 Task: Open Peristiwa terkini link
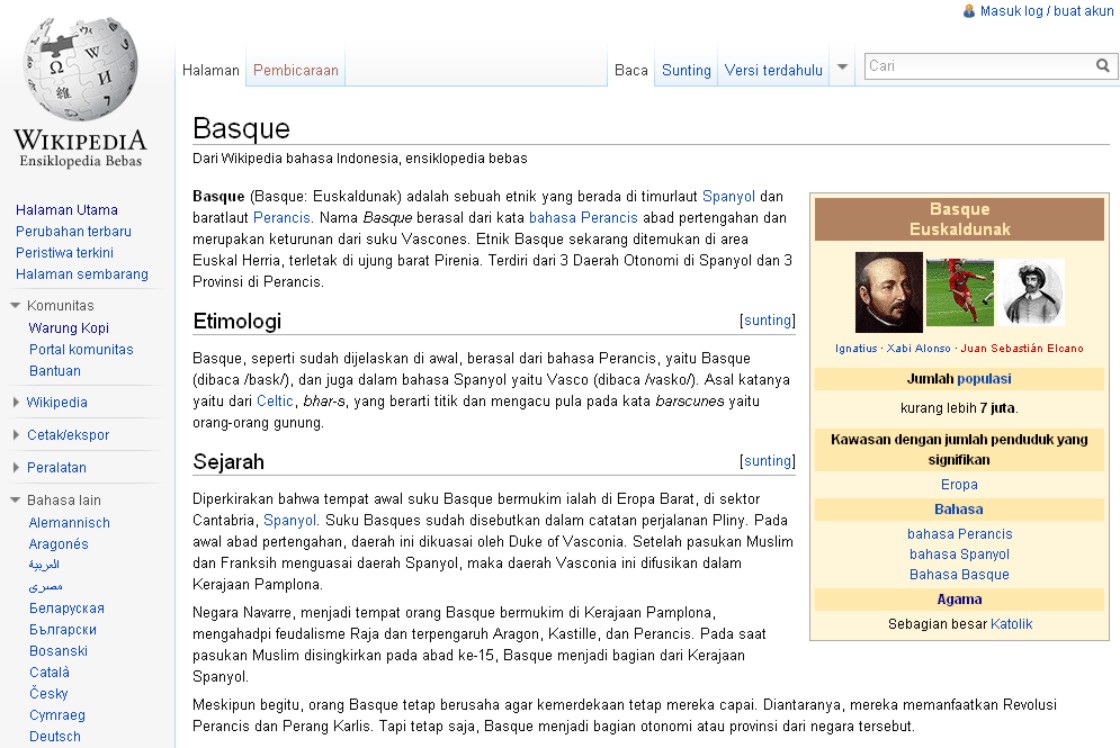pos(64,253)
